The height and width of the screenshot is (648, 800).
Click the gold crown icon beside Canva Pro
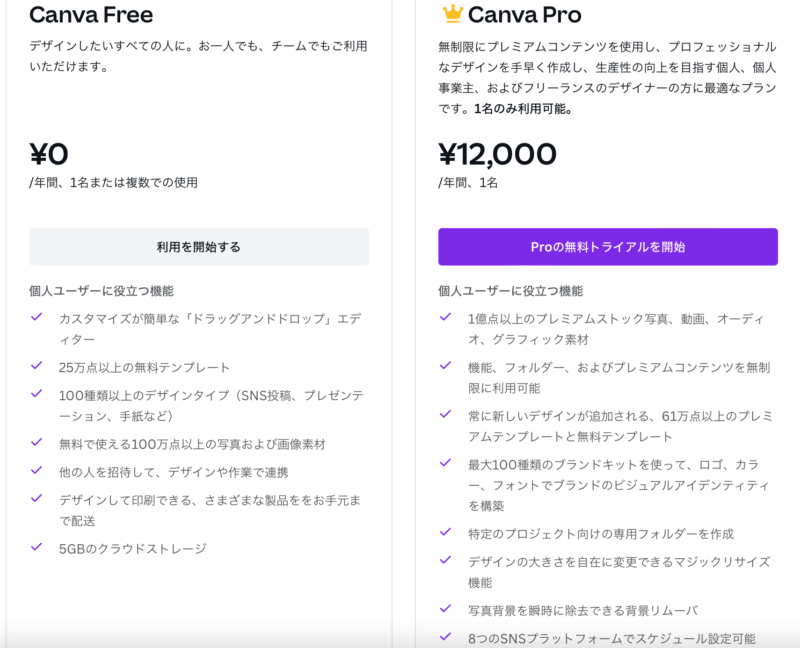pyautogui.click(x=452, y=14)
